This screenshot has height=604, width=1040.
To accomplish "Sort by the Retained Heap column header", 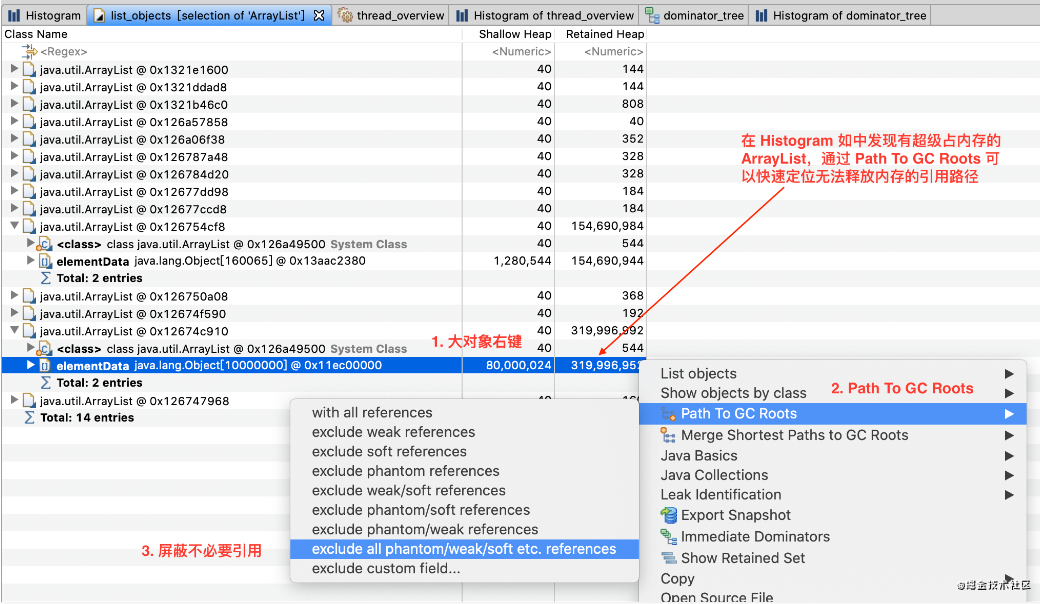I will [604, 34].
